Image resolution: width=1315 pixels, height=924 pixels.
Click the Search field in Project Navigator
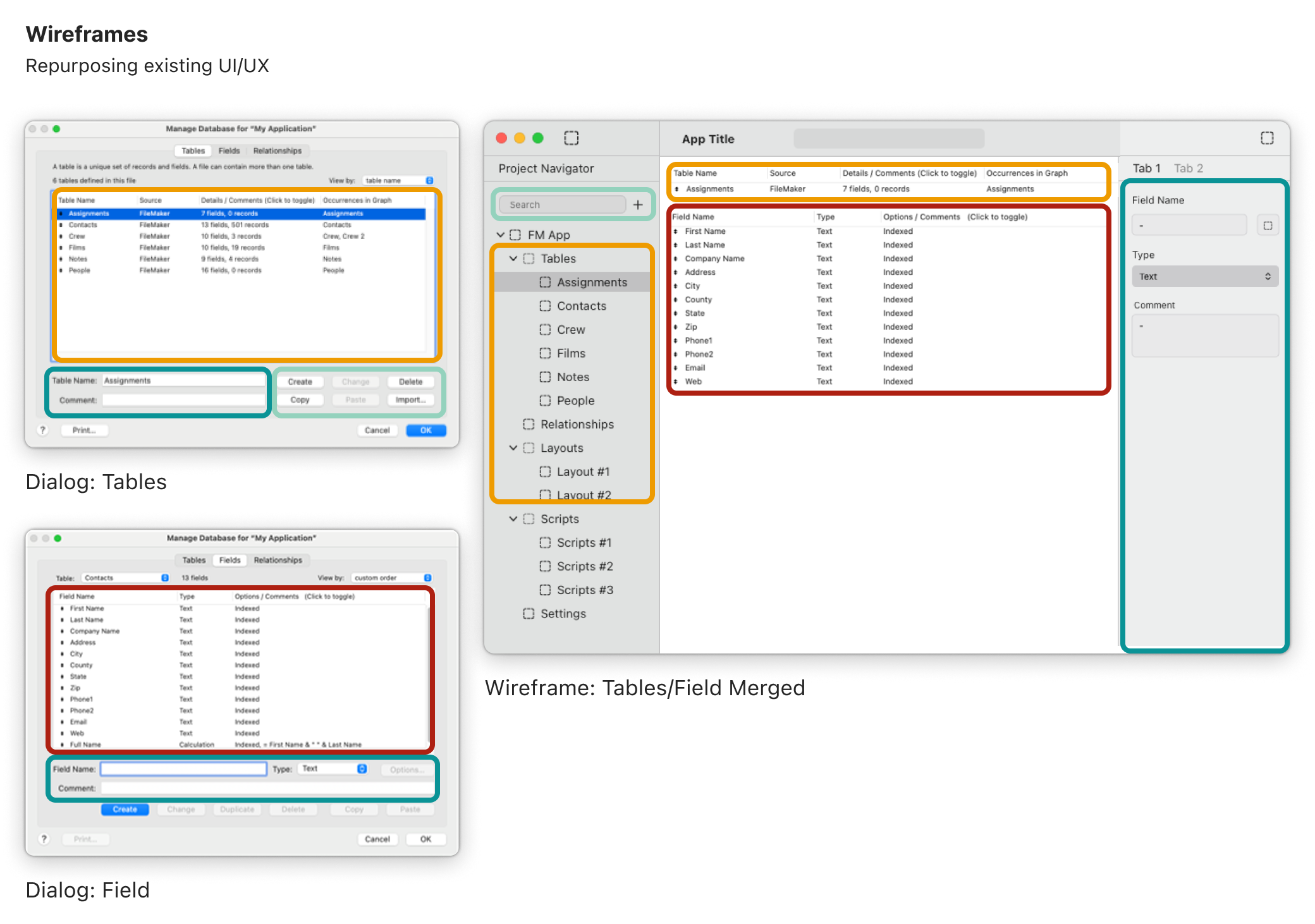point(562,205)
